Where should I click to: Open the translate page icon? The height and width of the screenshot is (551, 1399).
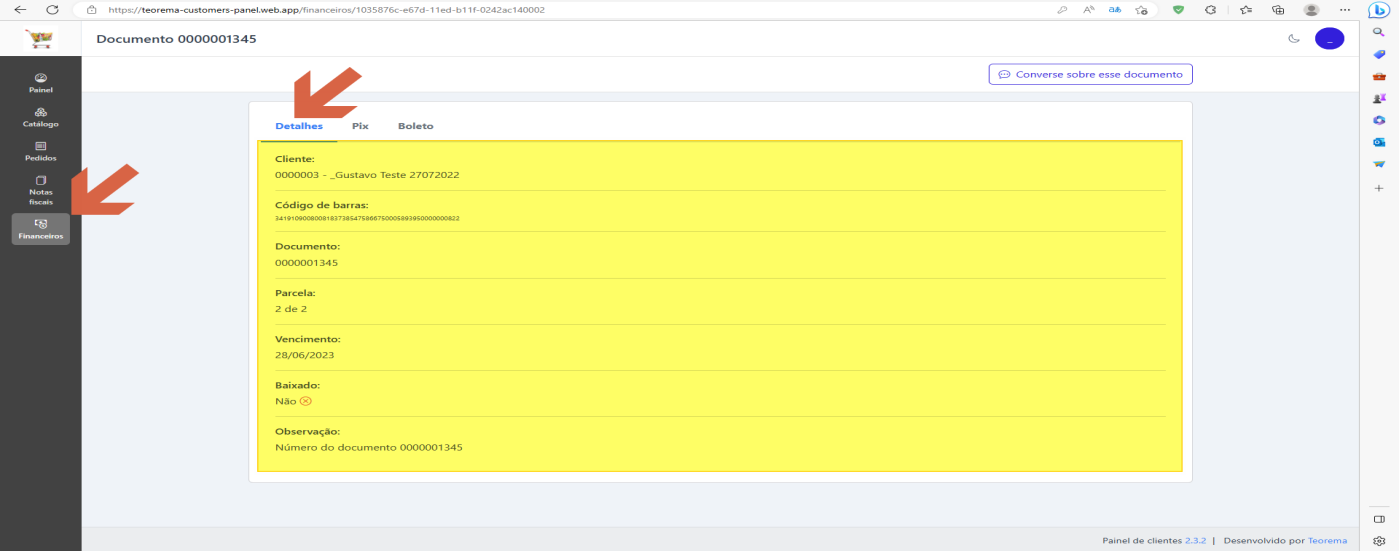click(x=1115, y=9)
